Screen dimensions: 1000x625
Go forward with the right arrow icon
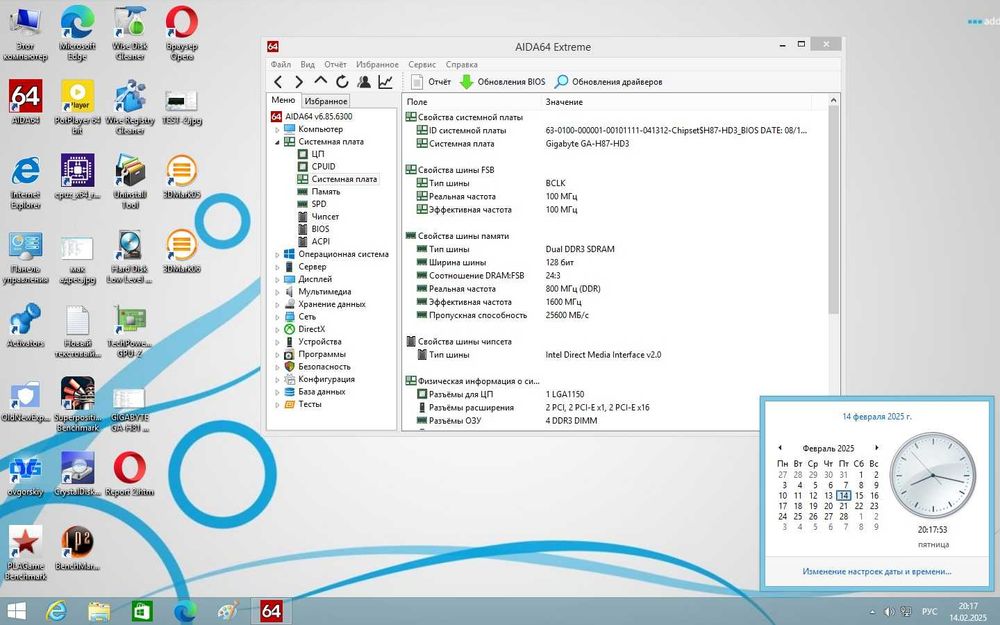(298, 82)
